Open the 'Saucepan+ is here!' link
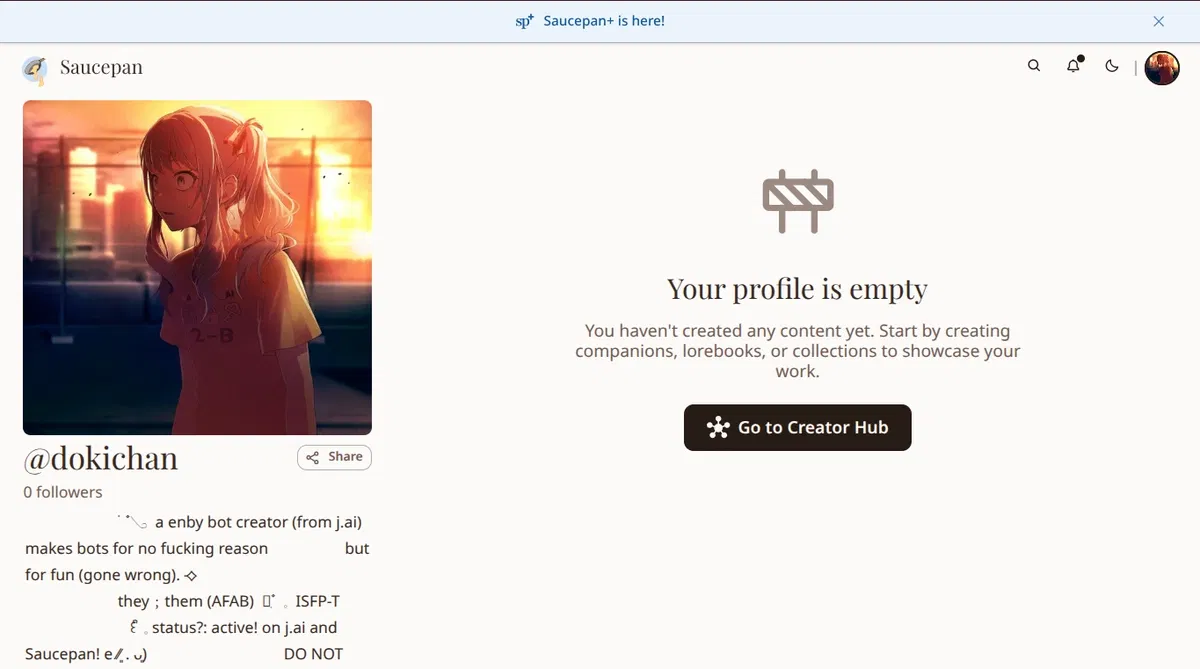The height and width of the screenshot is (669, 1200). [x=604, y=20]
